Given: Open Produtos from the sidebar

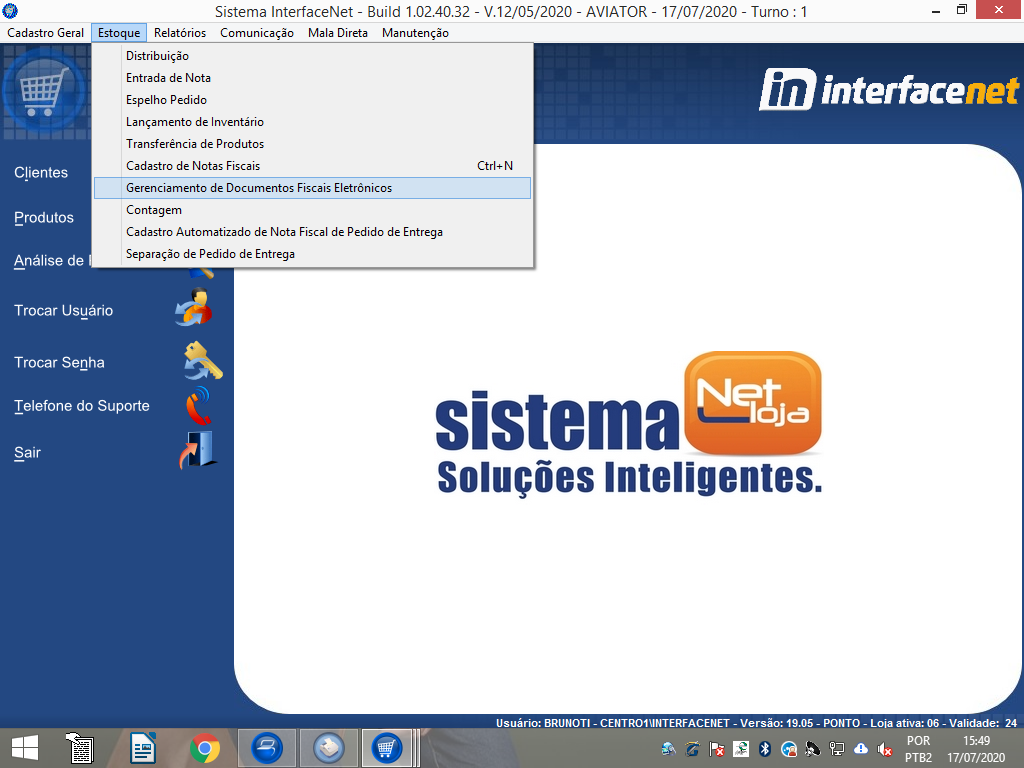Looking at the screenshot, I should pyautogui.click(x=44, y=218).
